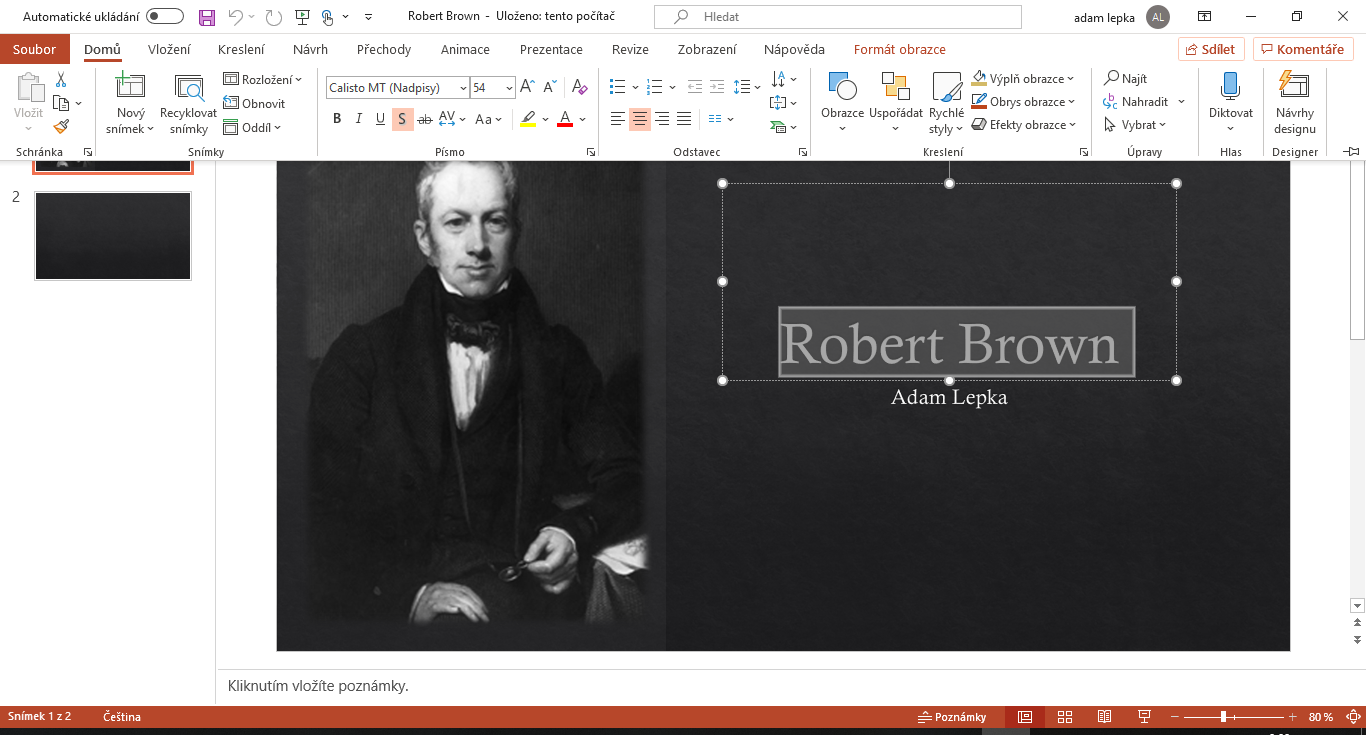
Task: Select slide 2 thumbnail in the panel
Action: (x=113, y=236)
